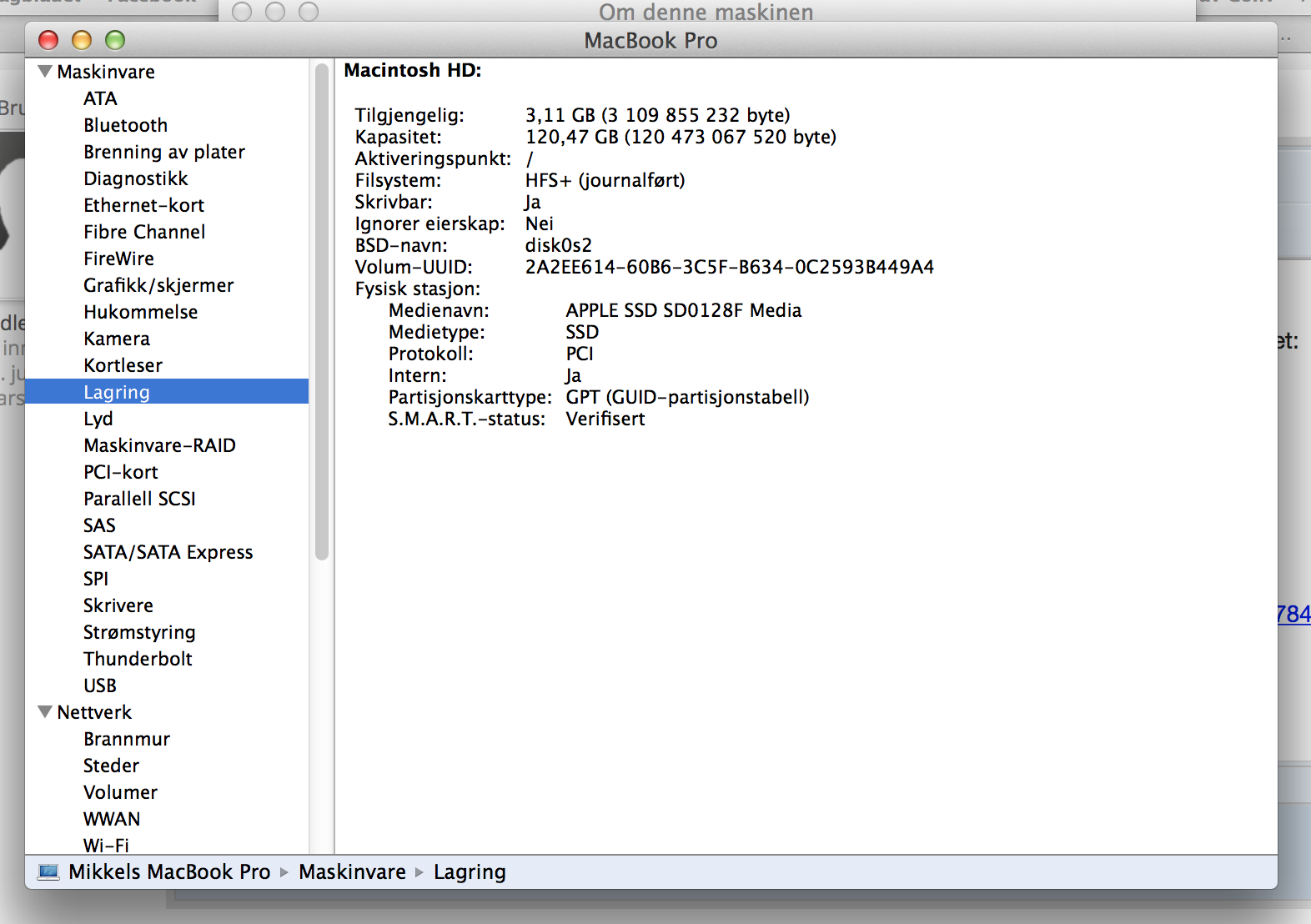Collapse the Nettverk category

coord(45,712)
